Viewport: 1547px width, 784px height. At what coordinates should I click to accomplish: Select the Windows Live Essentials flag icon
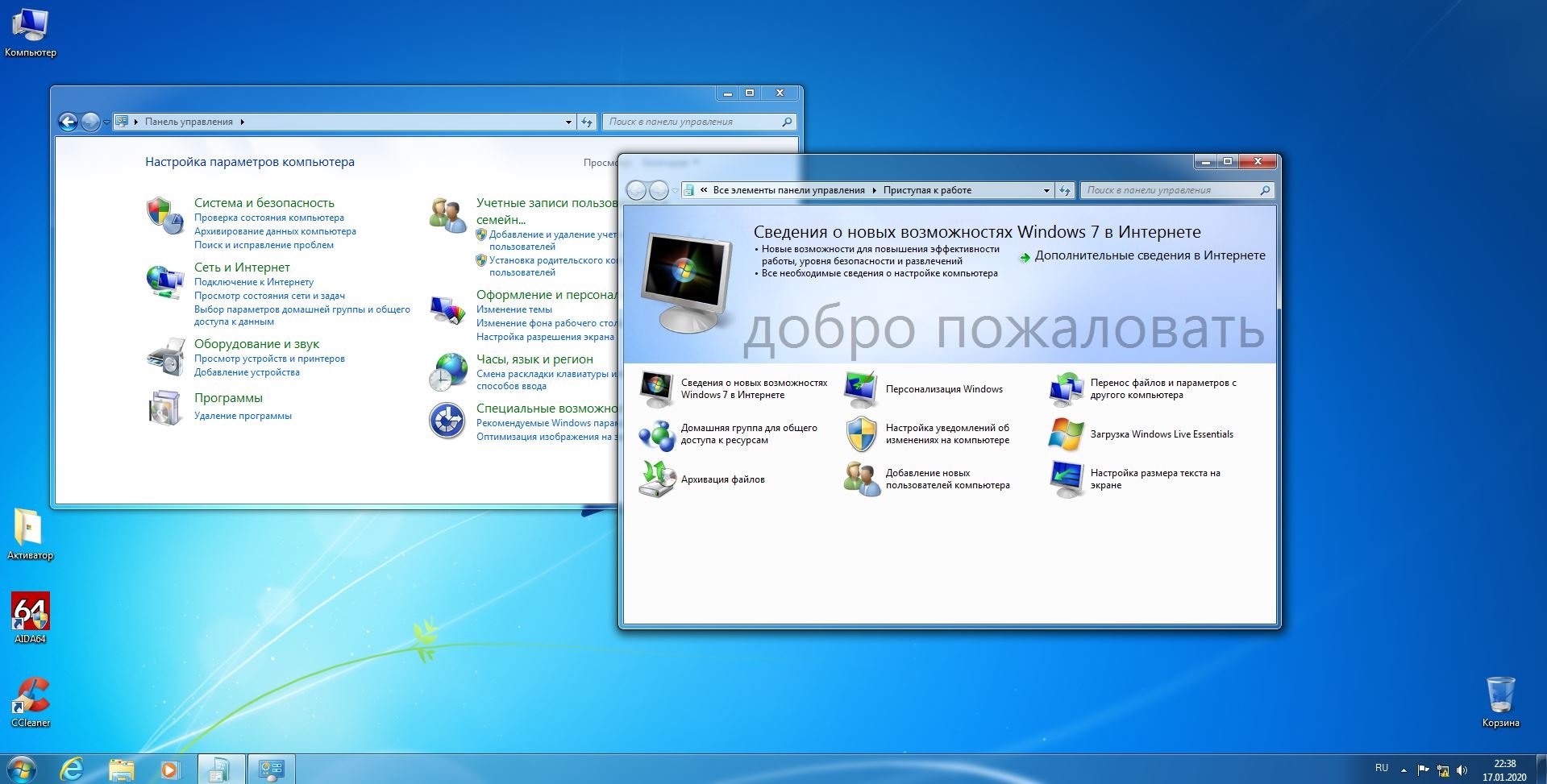coord(1067,434)
